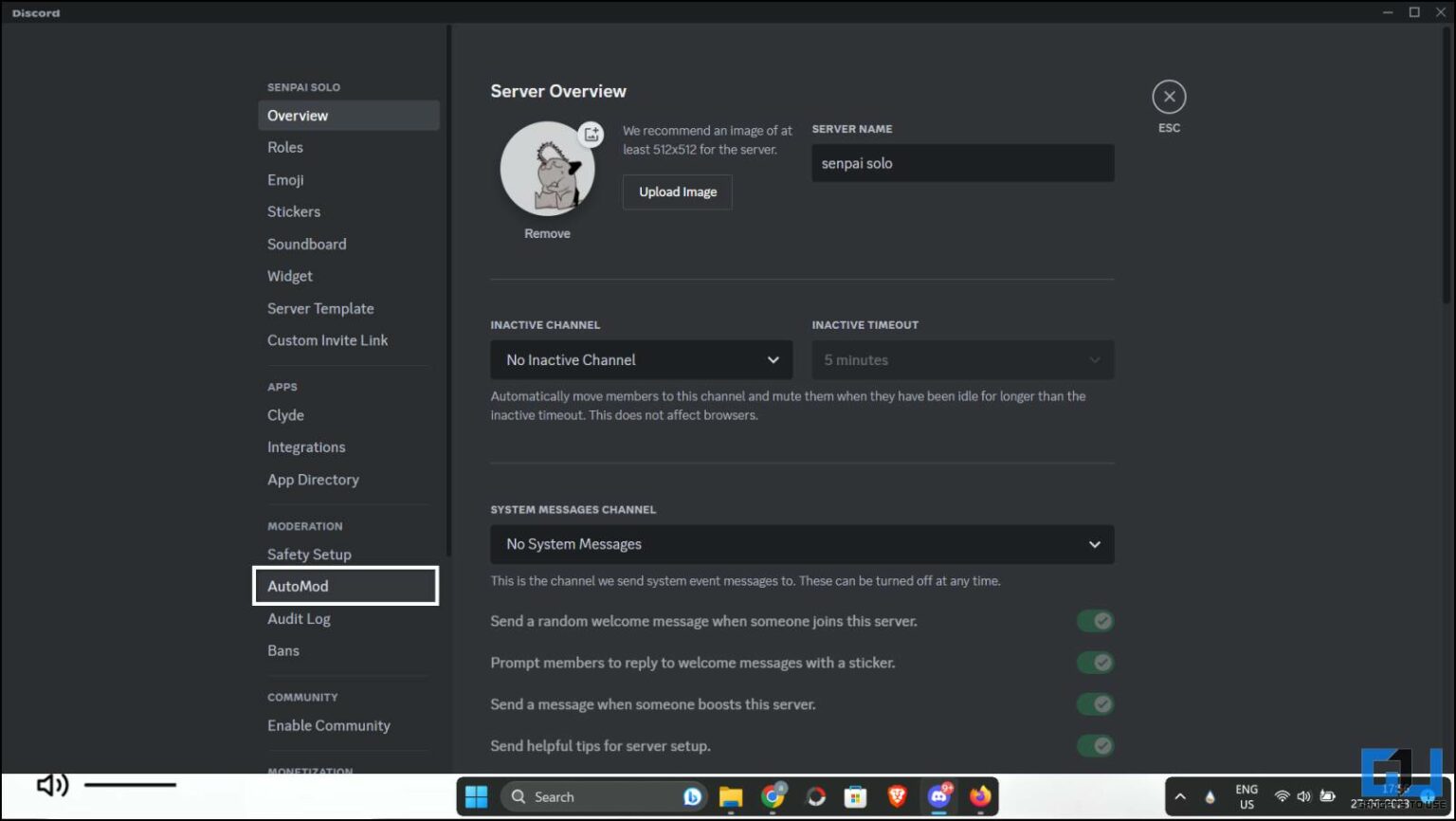This screenshot has width=1456, height=821.
Task: Open Firefox from the taskbar
Action: [x=980, y=796]
